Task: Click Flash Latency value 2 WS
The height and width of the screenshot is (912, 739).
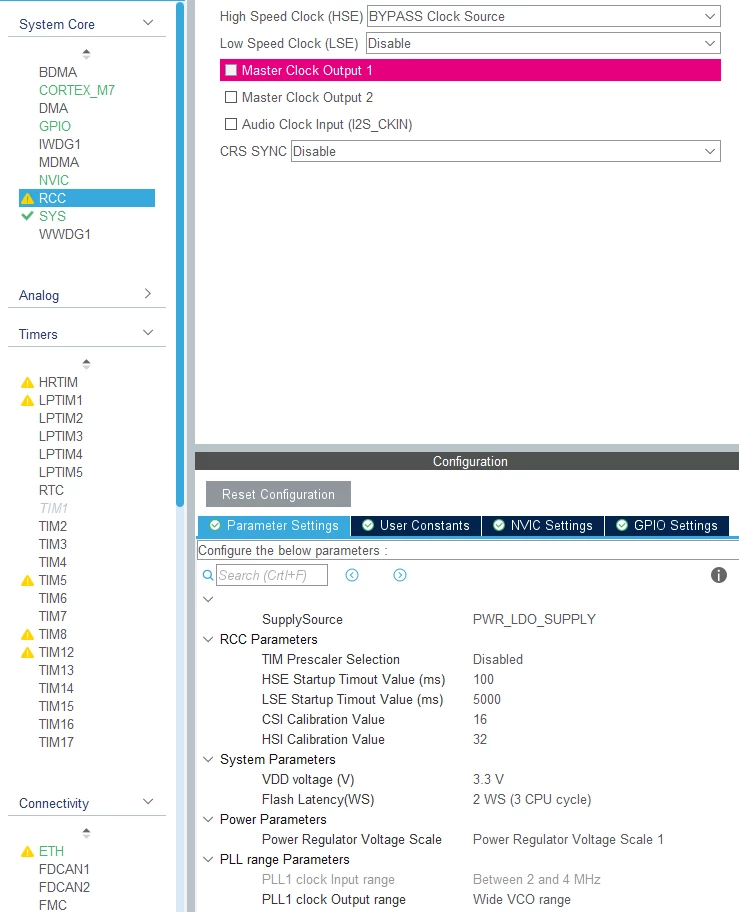Action: (532, 799)
